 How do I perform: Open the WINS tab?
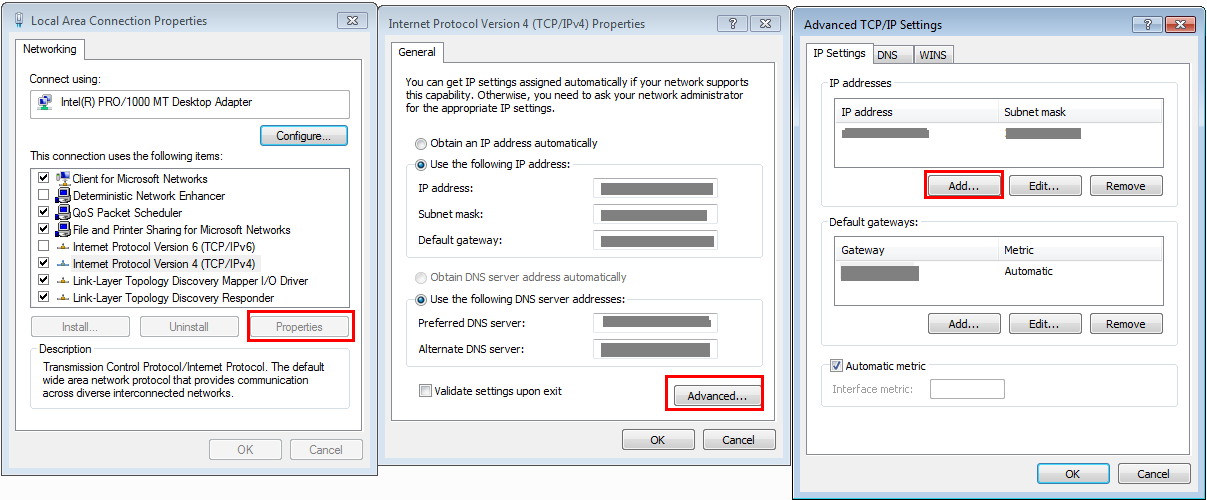[x=932, y=55]
